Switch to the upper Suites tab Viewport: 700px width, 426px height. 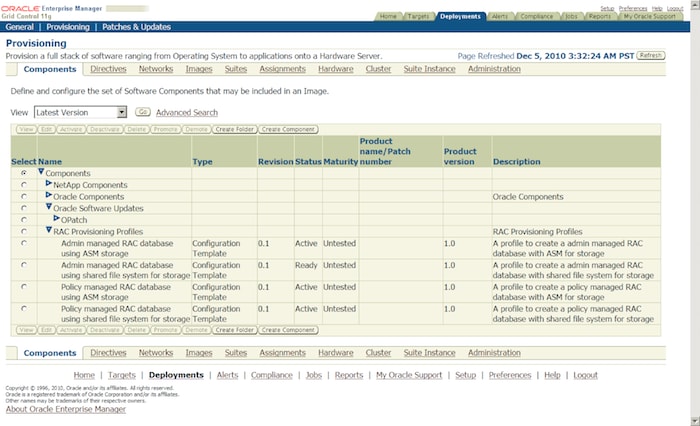(x=236, y=69)
